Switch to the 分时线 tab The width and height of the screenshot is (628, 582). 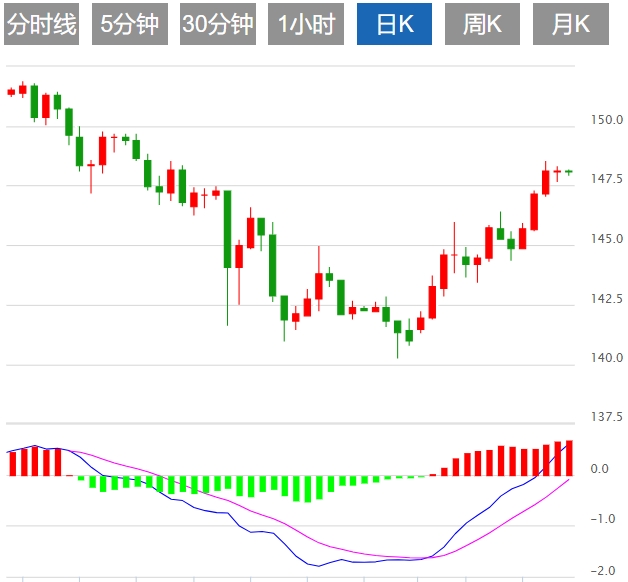[41, 24]
